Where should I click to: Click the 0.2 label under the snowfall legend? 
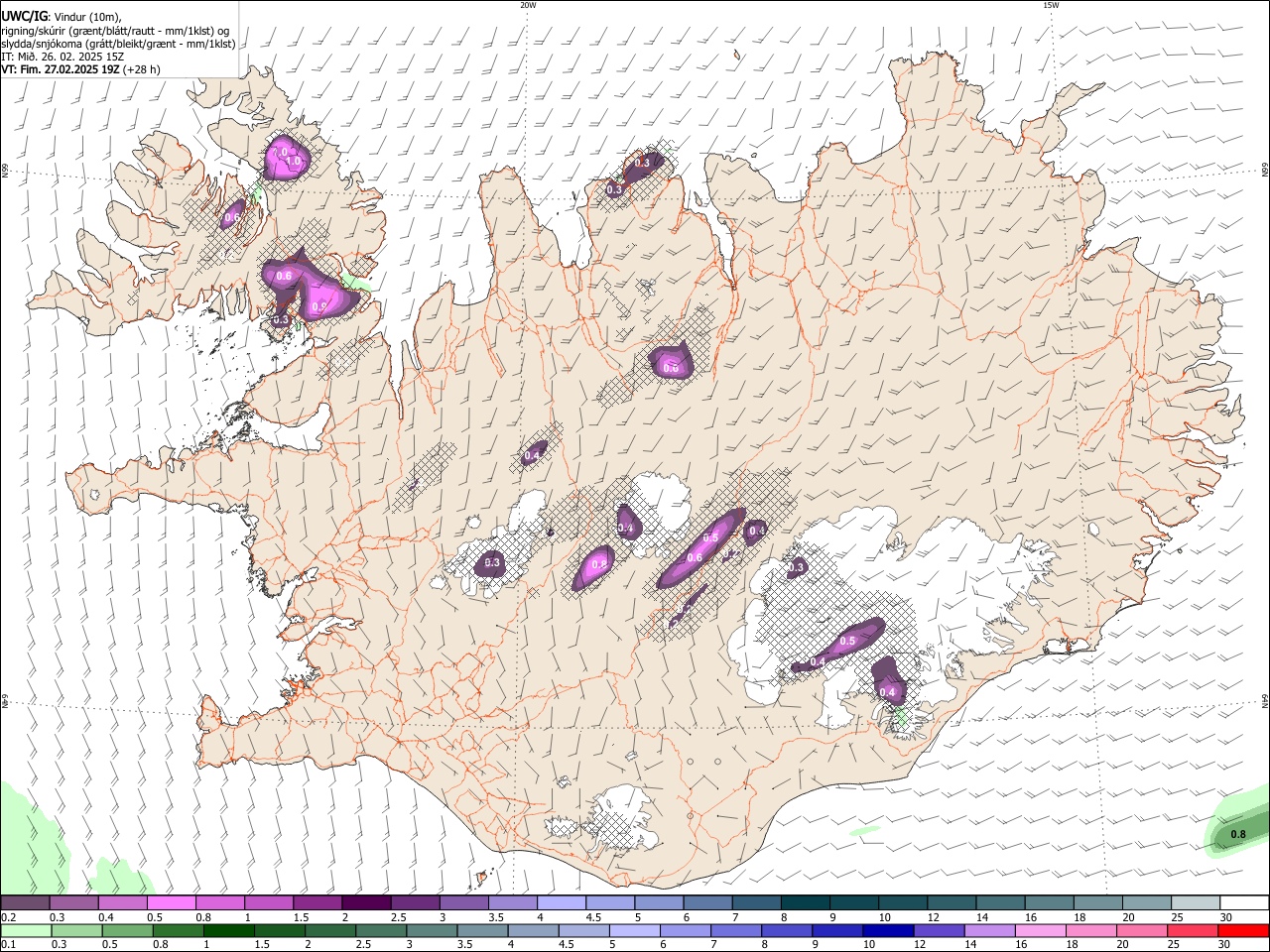coord(8,917)
